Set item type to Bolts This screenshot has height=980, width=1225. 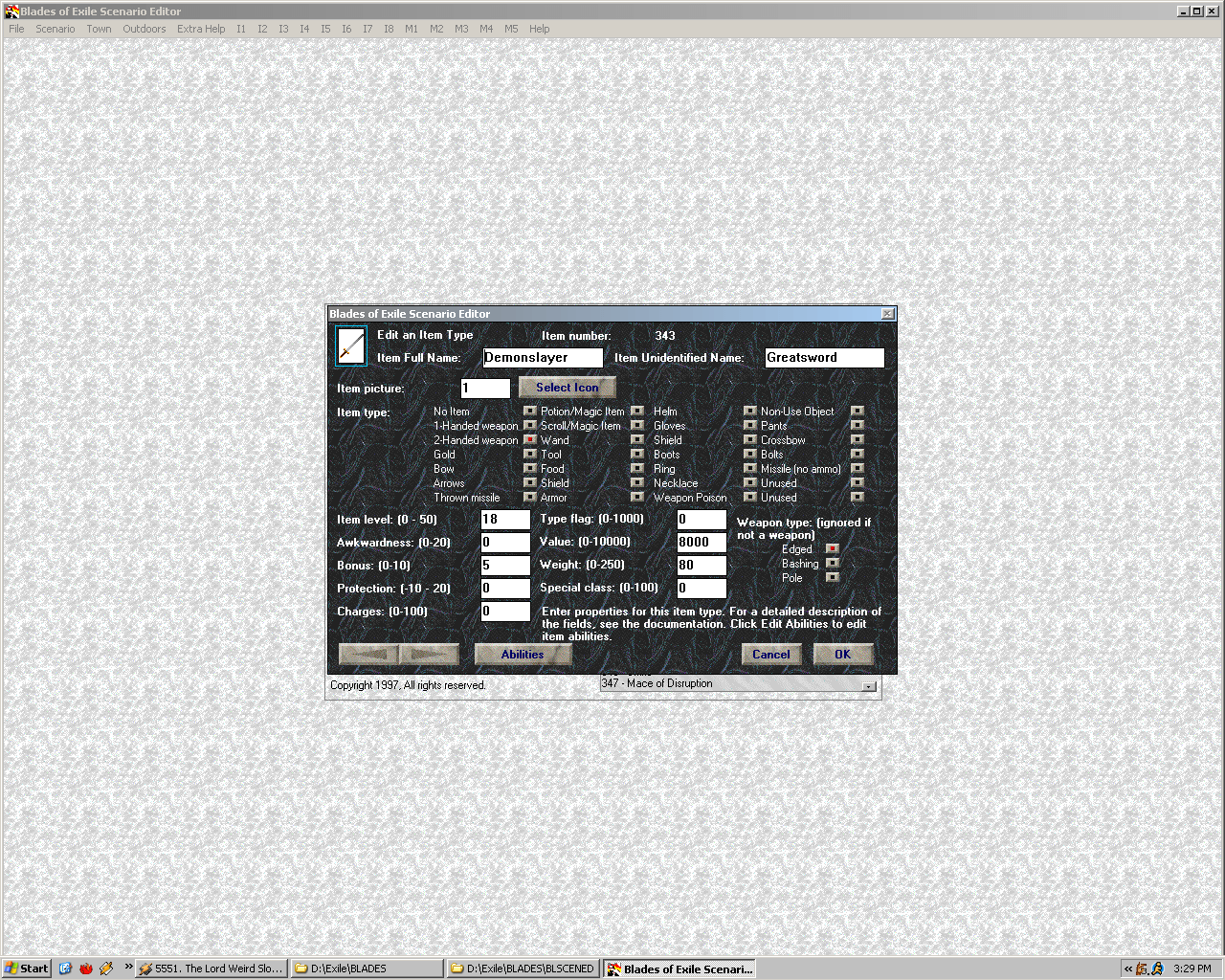[857, 455]
